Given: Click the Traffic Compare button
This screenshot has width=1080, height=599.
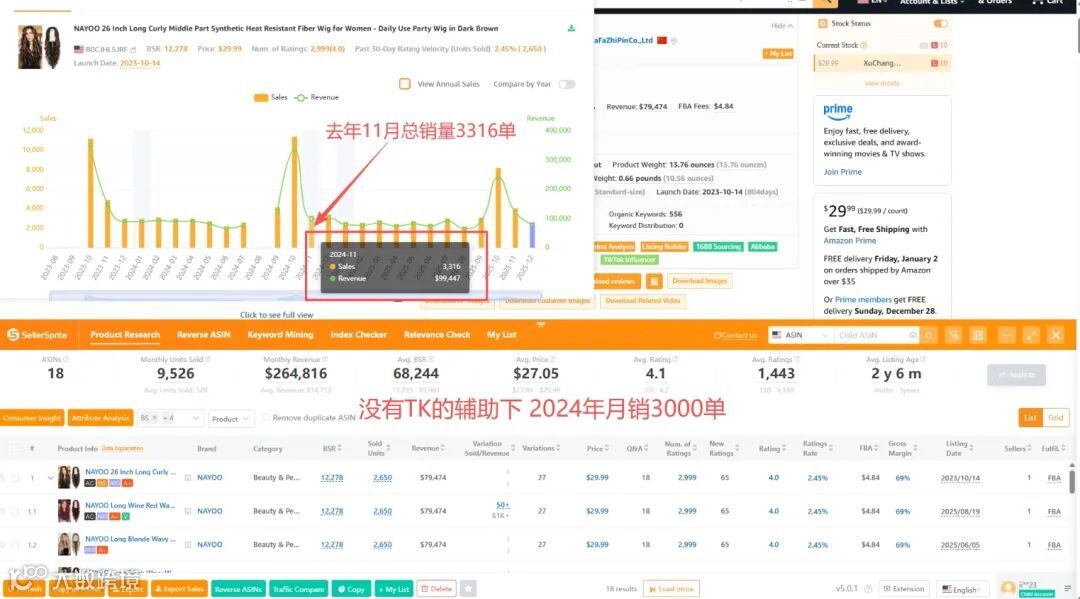Looking at the screenshot, I should [298, 589].
